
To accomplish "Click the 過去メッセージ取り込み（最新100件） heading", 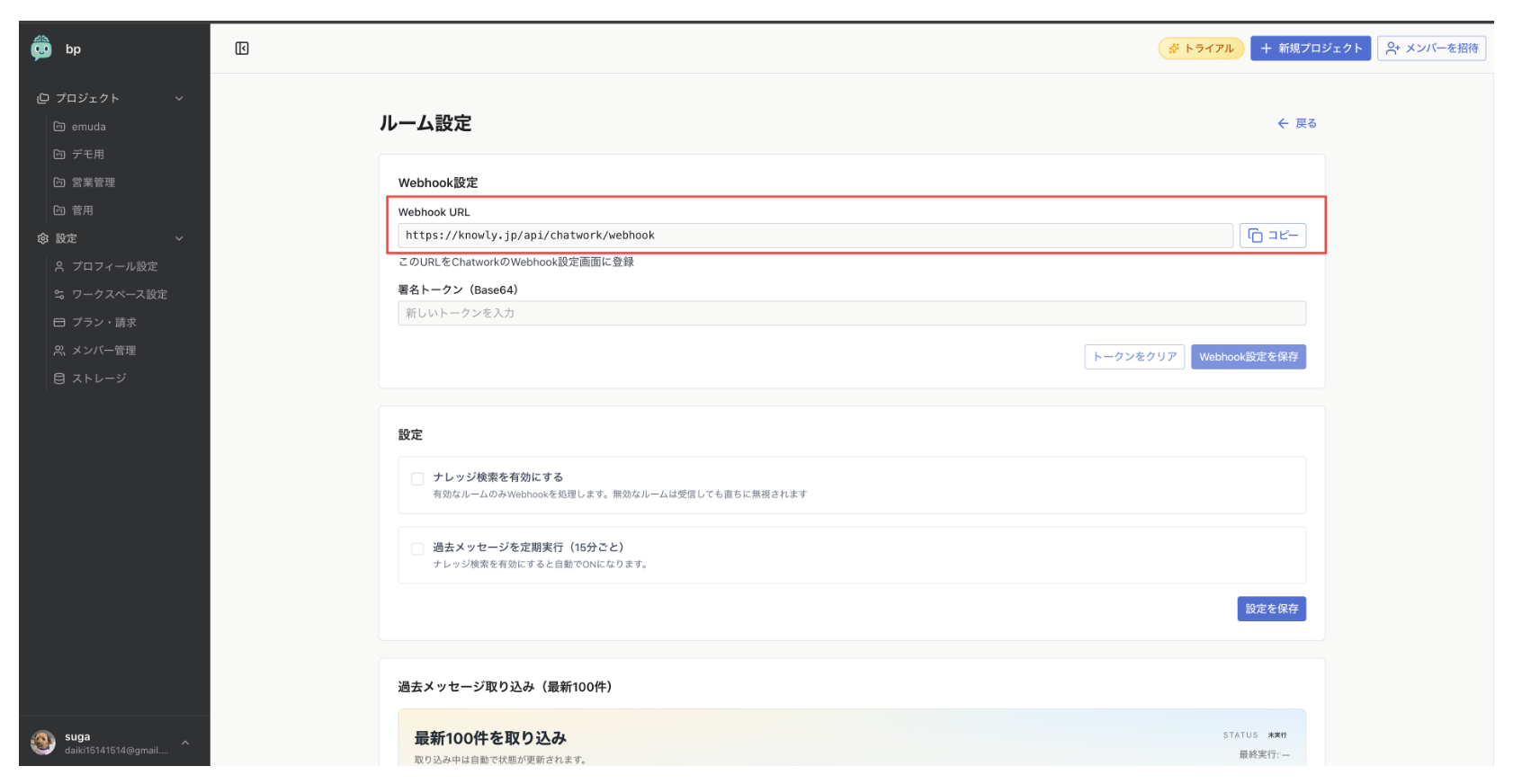I will (x=506, y=687).
